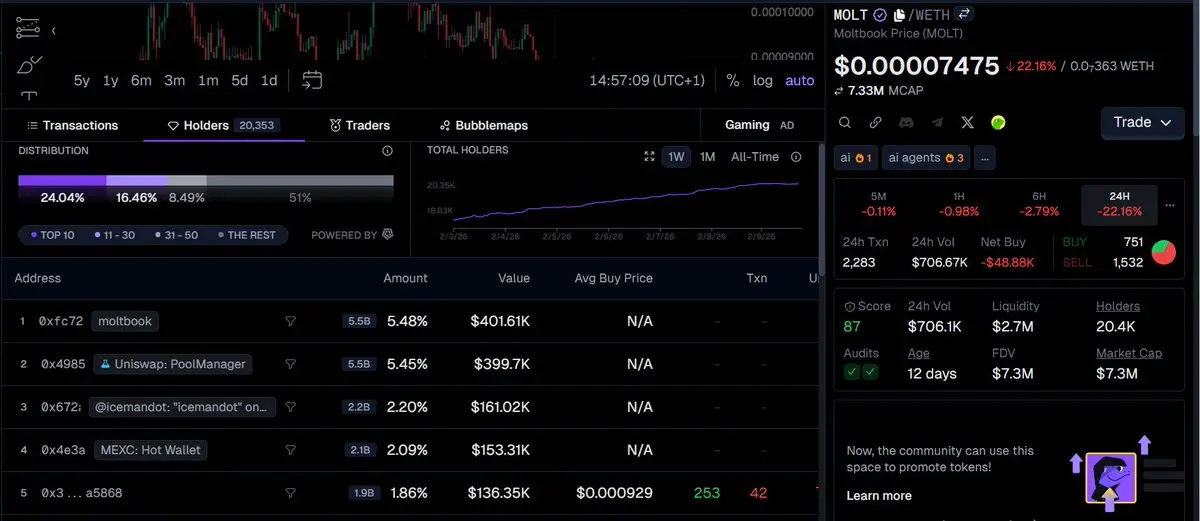1200x521 pixels.
Task: Open the Trade dropdown
Action: pyautogui.click(x=1142, y=122)
